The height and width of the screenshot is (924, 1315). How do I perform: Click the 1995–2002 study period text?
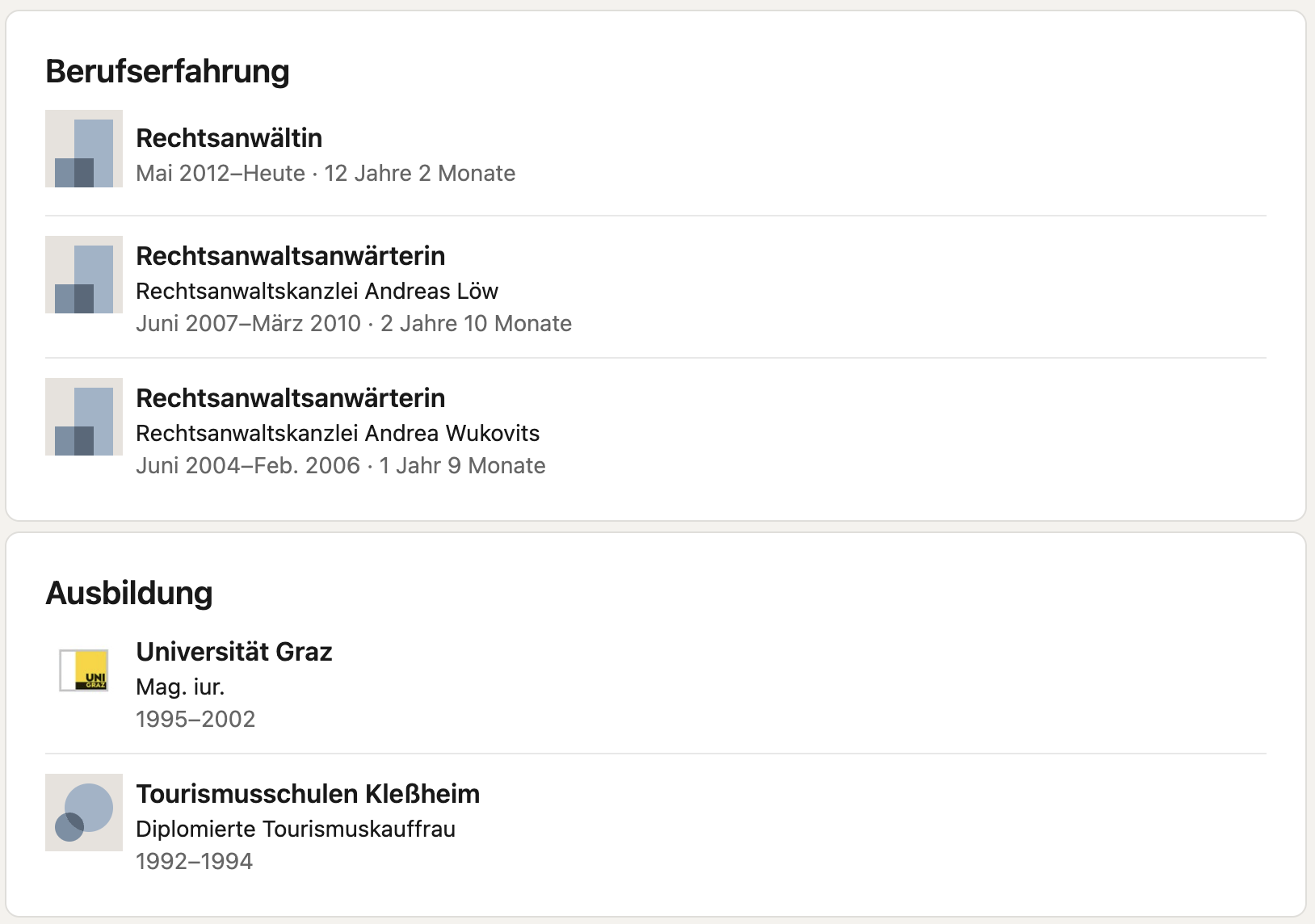point(195,719)
